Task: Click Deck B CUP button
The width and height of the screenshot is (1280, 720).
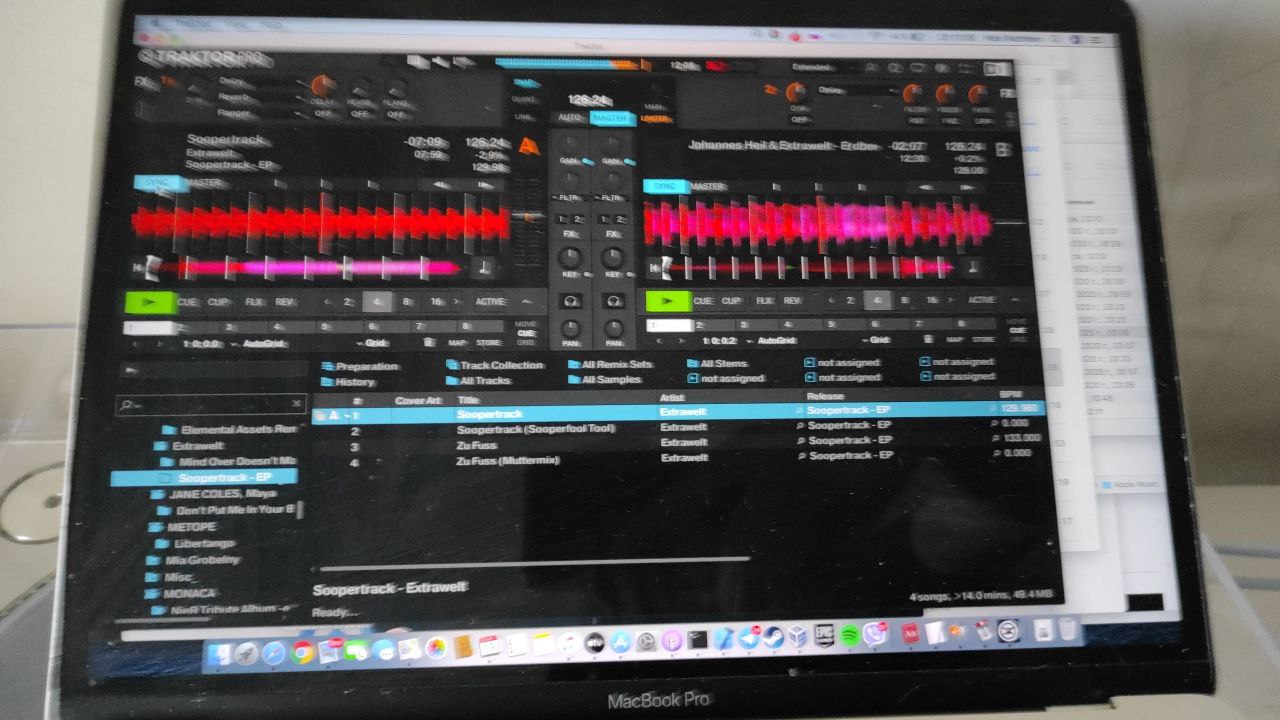Action: 732,300
